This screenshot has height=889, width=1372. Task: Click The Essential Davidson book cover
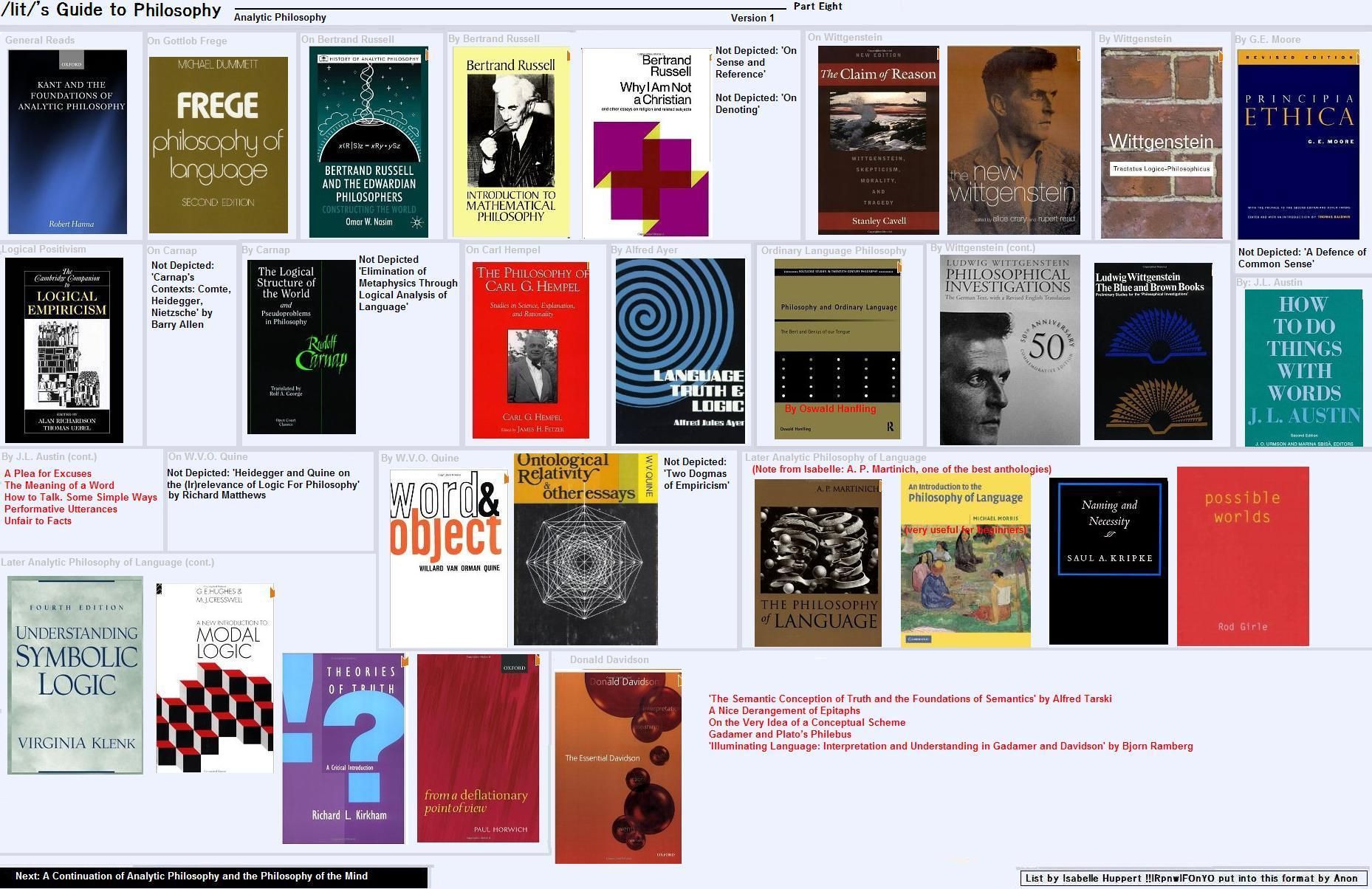coord(617,766)
